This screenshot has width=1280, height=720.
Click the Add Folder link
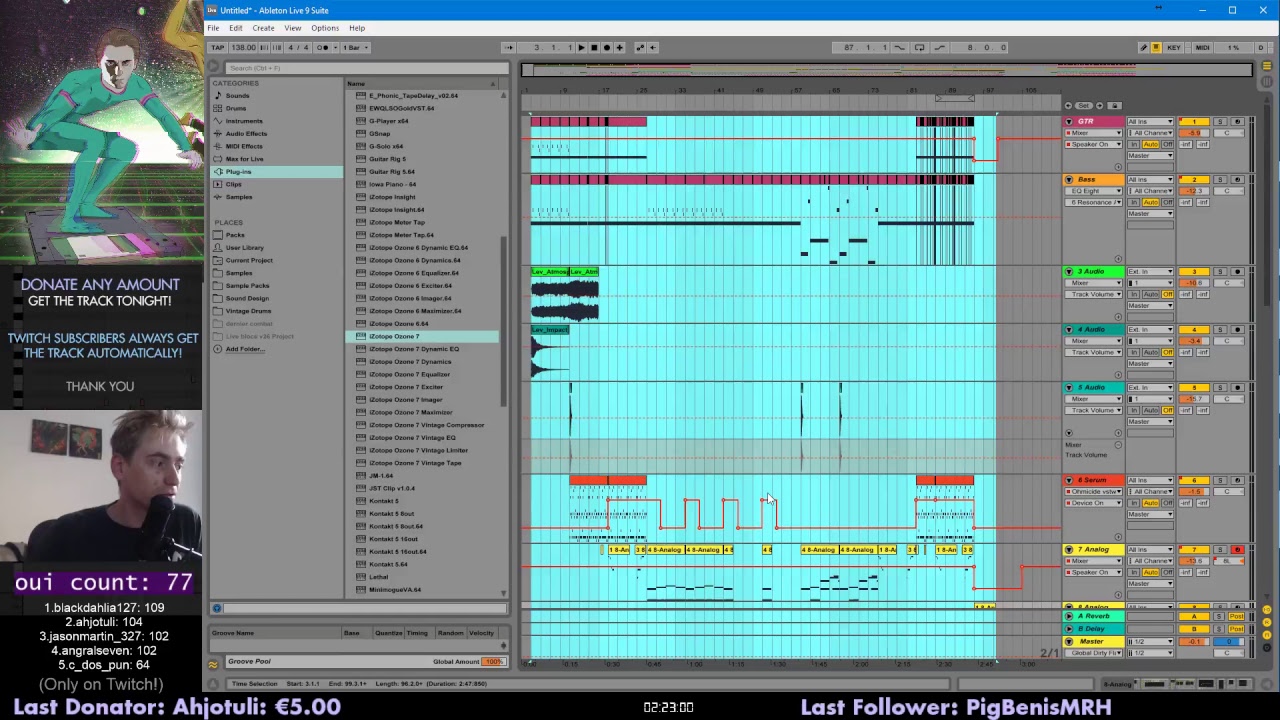[244, 349]
